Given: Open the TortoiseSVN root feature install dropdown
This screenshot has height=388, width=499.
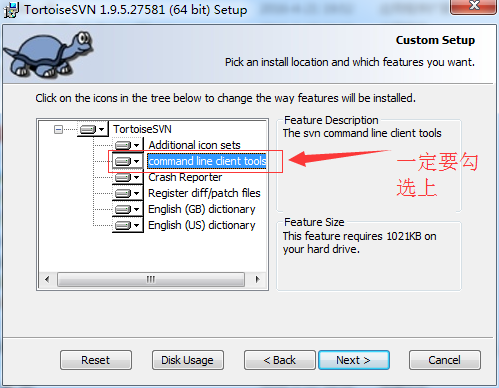Looking at the screenshot, I should point(93,129).
